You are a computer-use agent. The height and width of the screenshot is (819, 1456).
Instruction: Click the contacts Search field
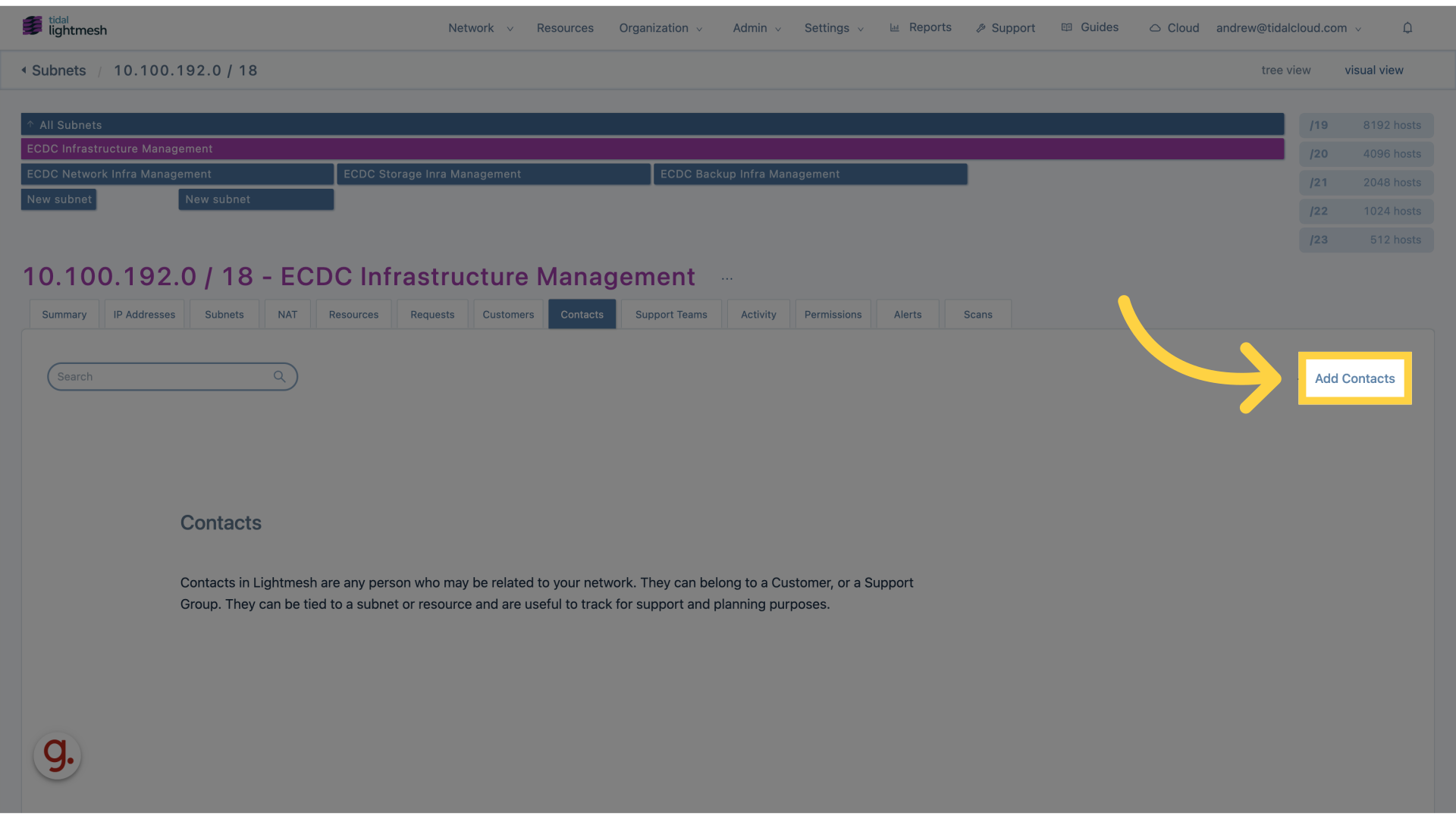[x=172, y=377]
